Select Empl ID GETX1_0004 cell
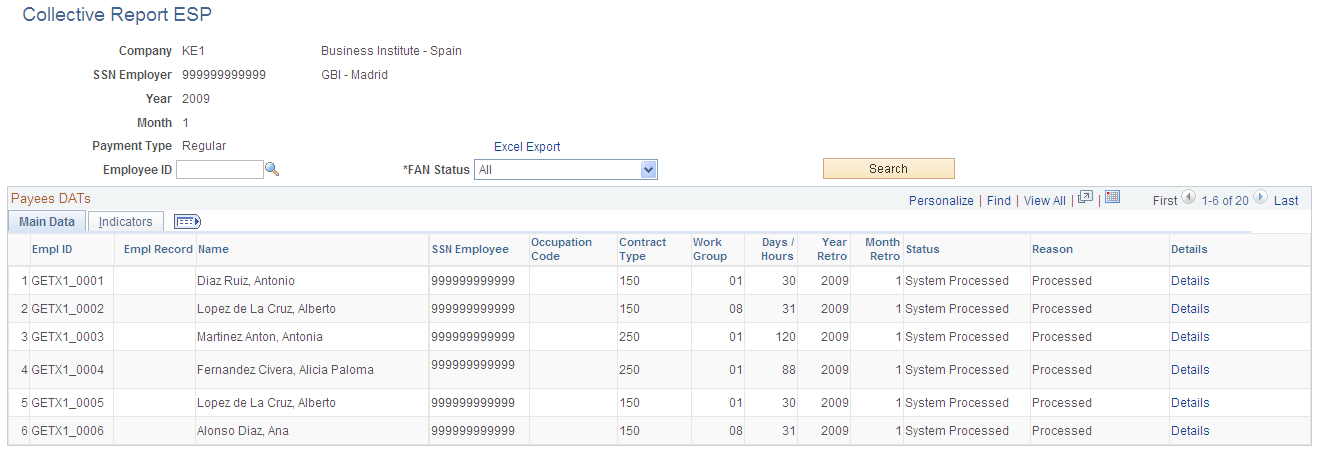 click(68, 370)
